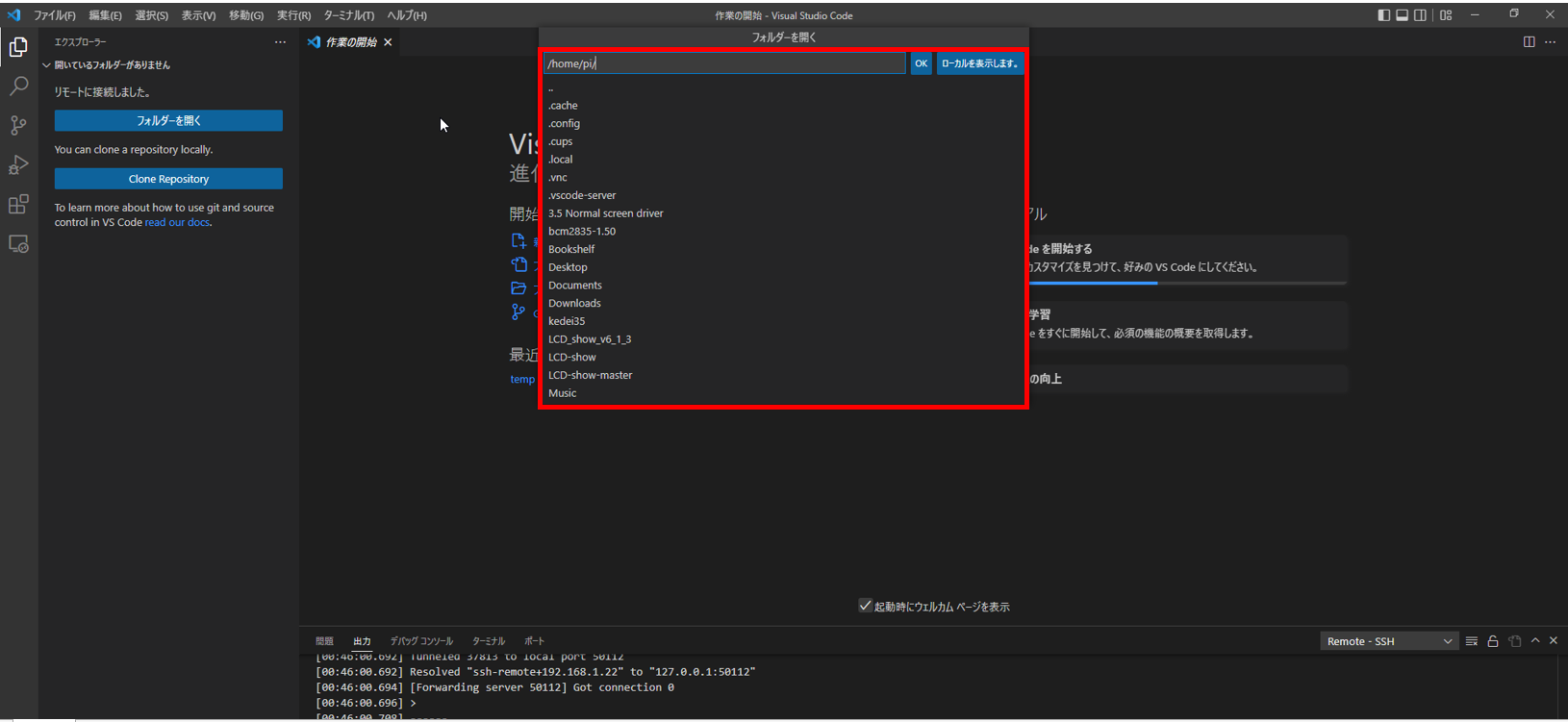The image size is (1568, 722).
Task: Click the フォルダーを開く button in sidebar
Action: tap(168, 120)
